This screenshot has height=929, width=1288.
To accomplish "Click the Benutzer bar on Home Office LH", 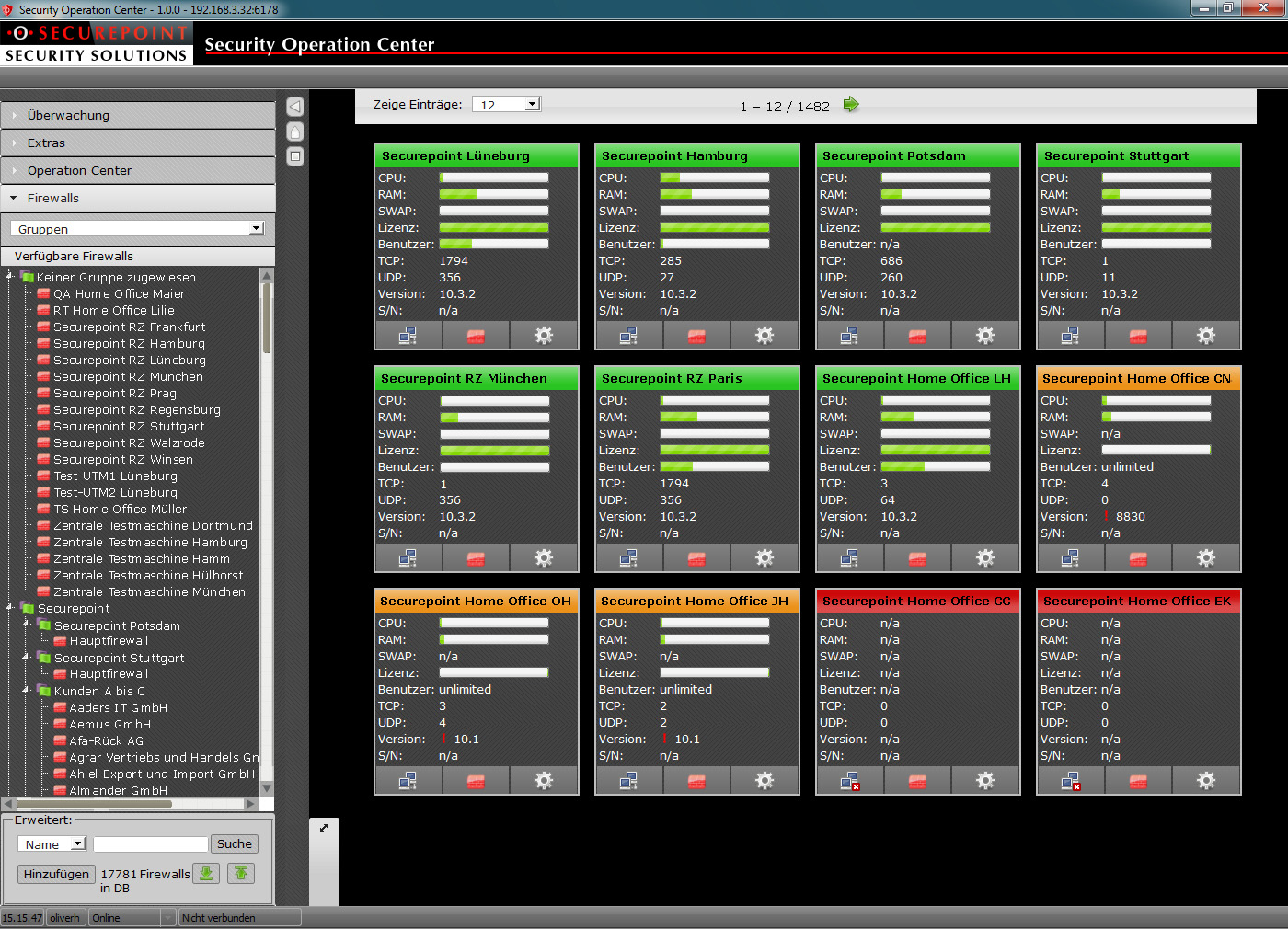I will click(x=936, y=466).
